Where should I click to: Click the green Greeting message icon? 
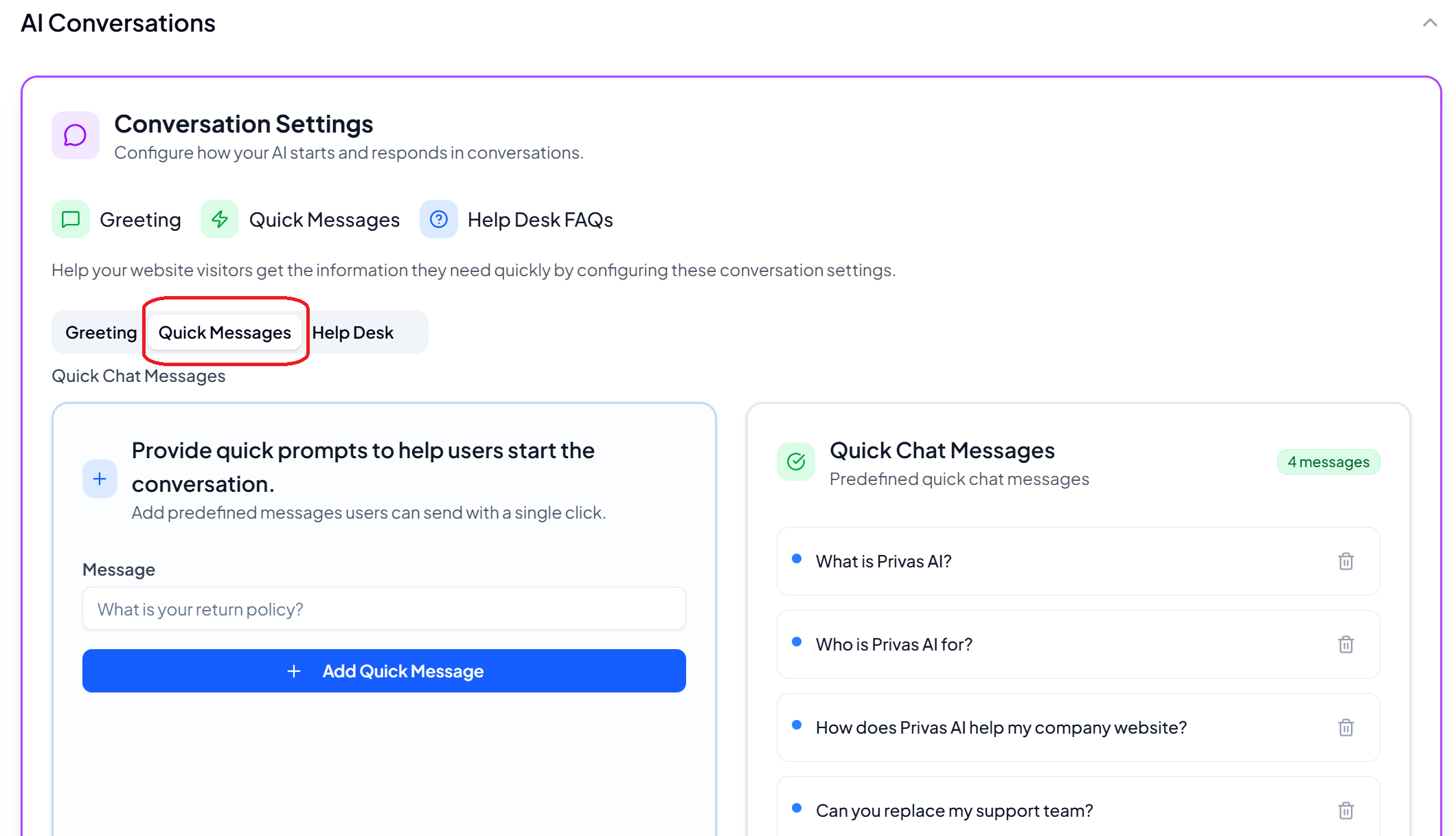[x=71, y=219]
